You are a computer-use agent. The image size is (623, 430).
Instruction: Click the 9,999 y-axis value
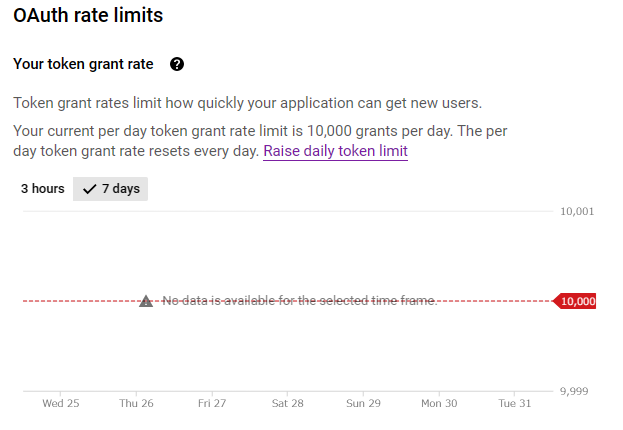pyautogui.click(x=574, y=391)
